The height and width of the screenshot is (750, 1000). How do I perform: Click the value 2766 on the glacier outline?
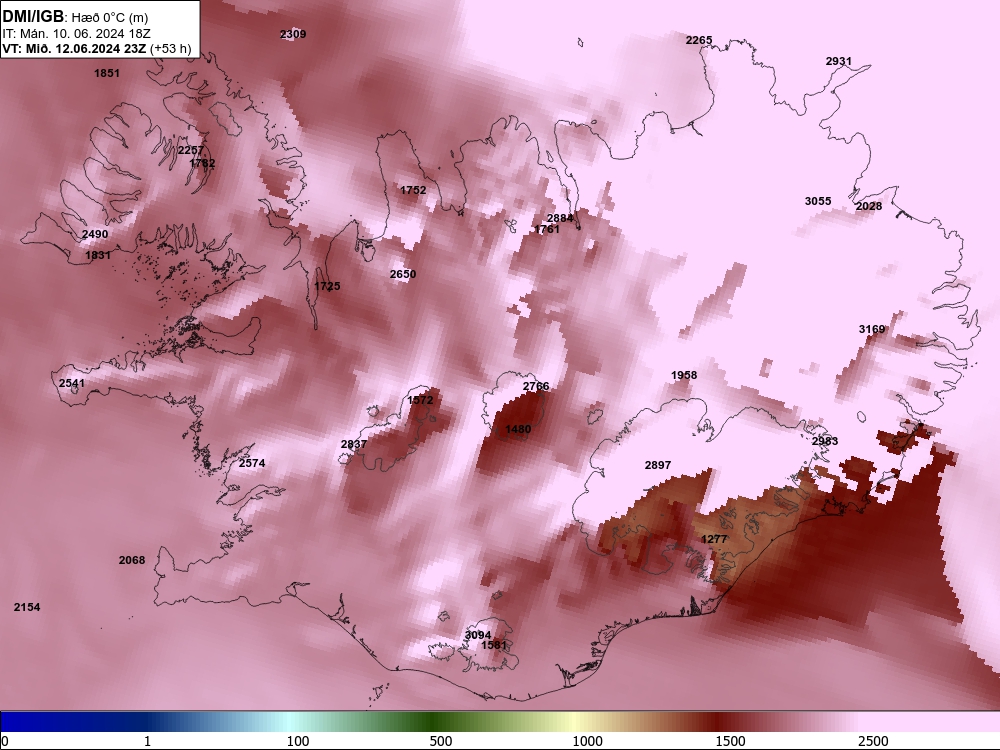(x=536, y=386)
